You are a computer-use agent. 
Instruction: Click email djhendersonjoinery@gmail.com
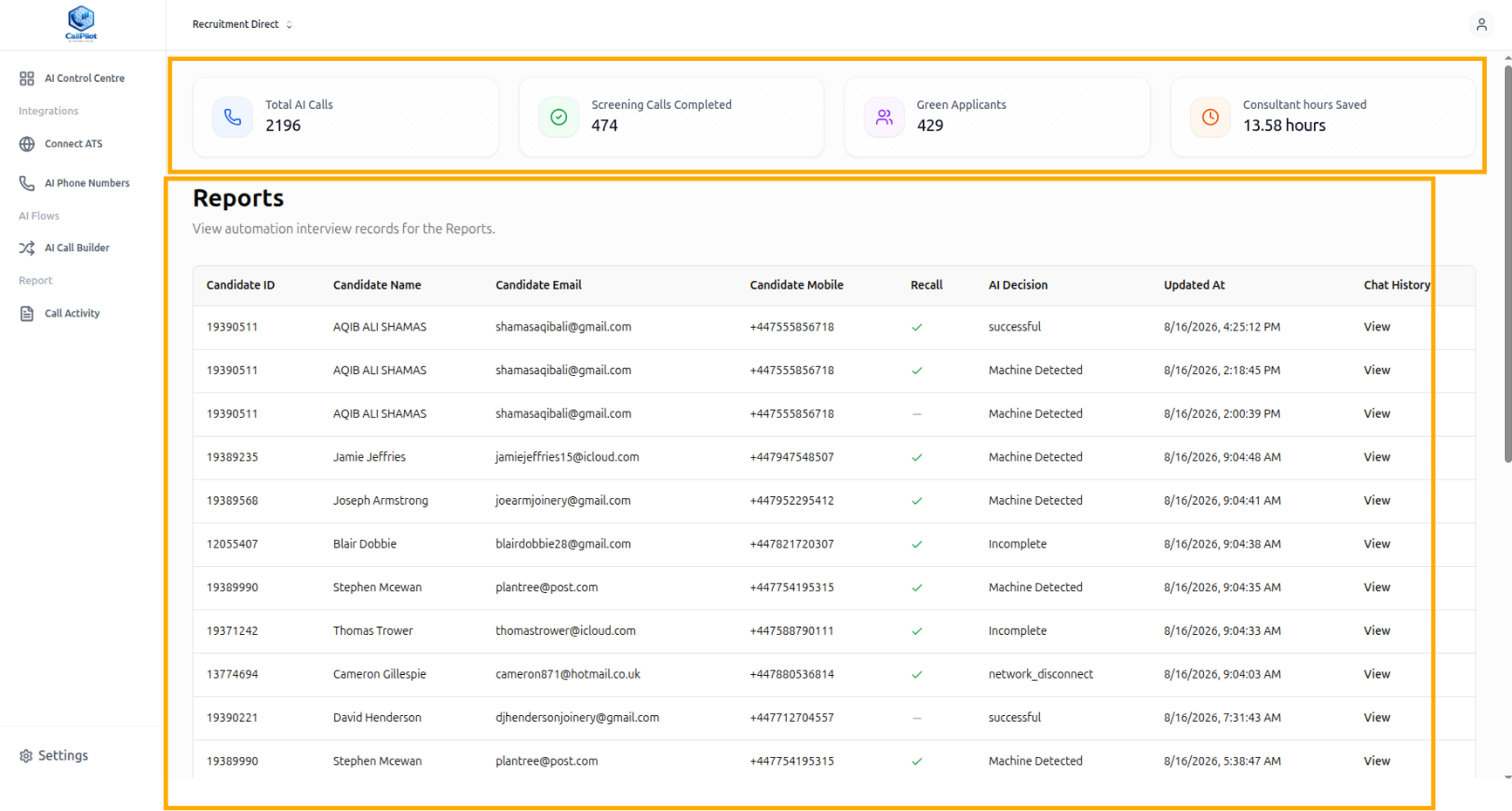tap(577, 718)
